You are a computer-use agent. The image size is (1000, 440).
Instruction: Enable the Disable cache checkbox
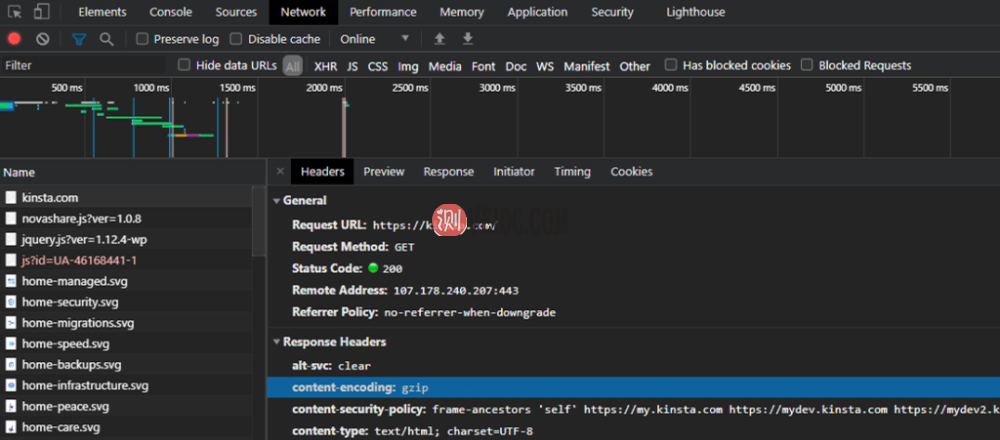click(x=236, y=39)
